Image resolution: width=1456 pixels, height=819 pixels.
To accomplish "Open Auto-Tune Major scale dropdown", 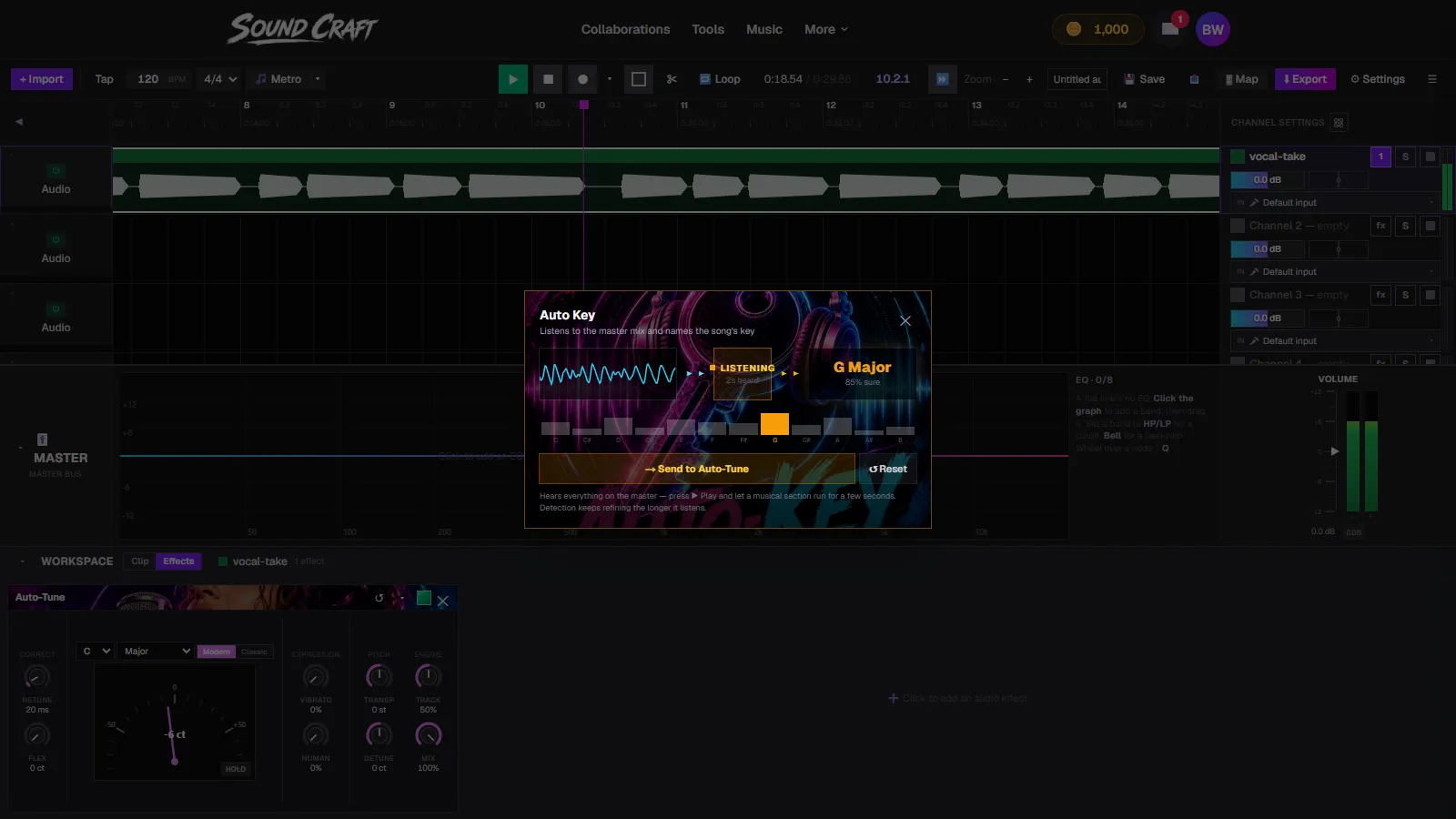I will pos(157,652).
